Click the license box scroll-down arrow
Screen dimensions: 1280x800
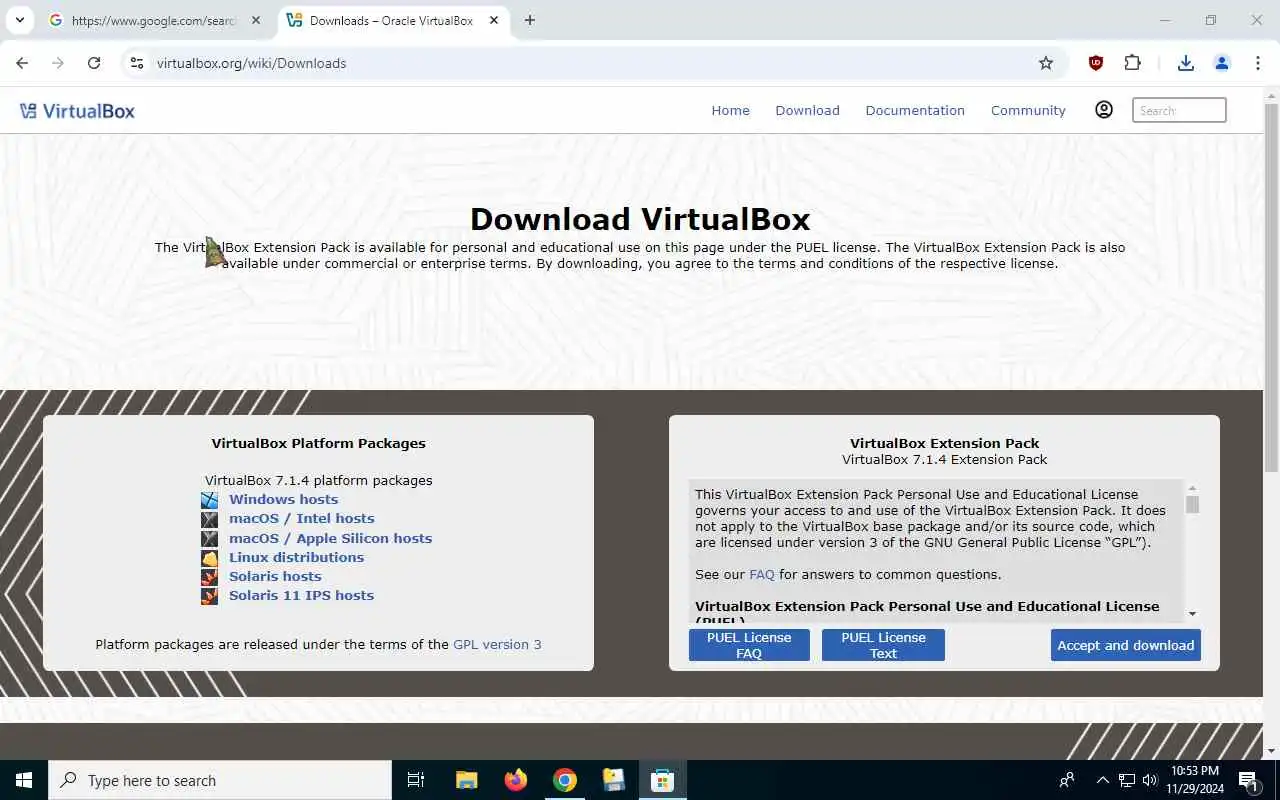coord(1192,614)
